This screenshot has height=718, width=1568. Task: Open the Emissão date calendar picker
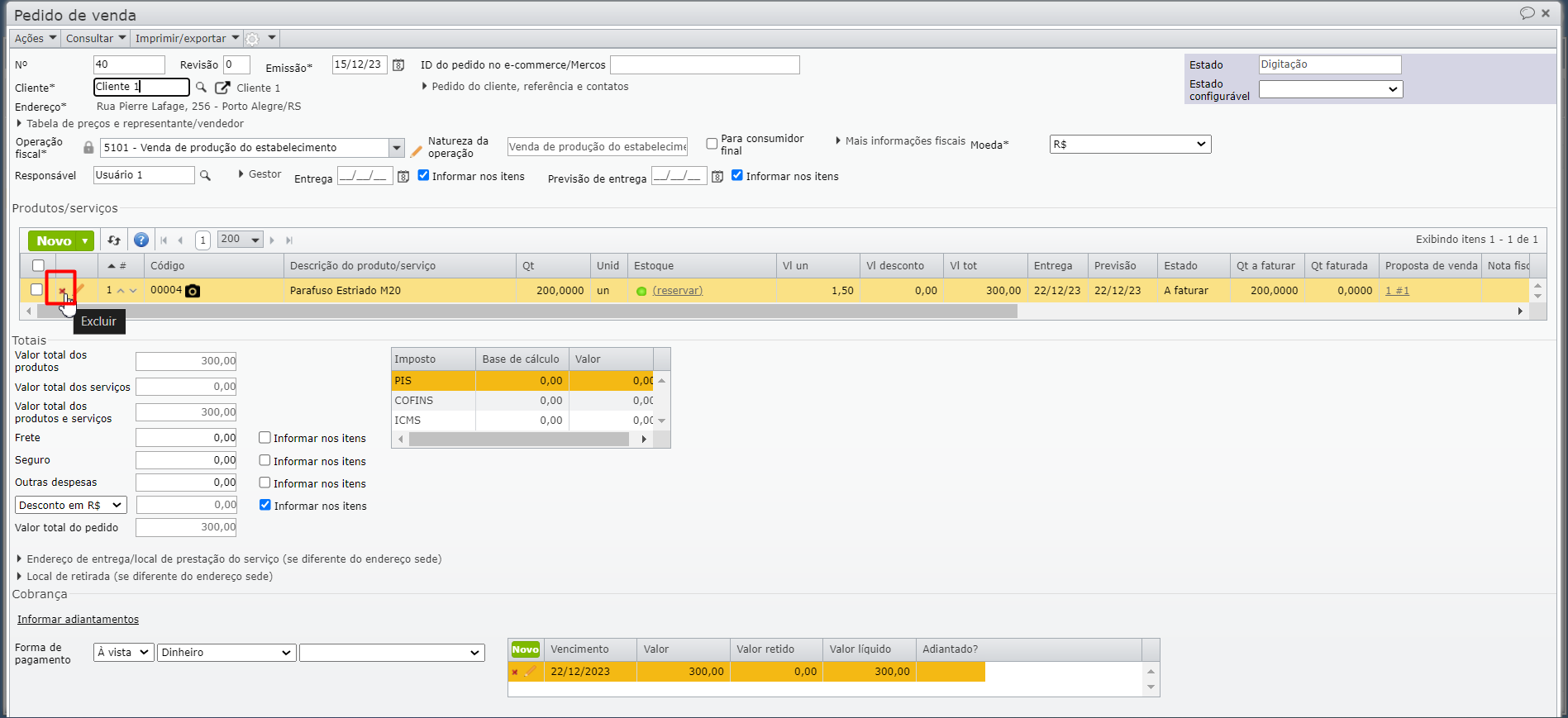coord(398,64)
